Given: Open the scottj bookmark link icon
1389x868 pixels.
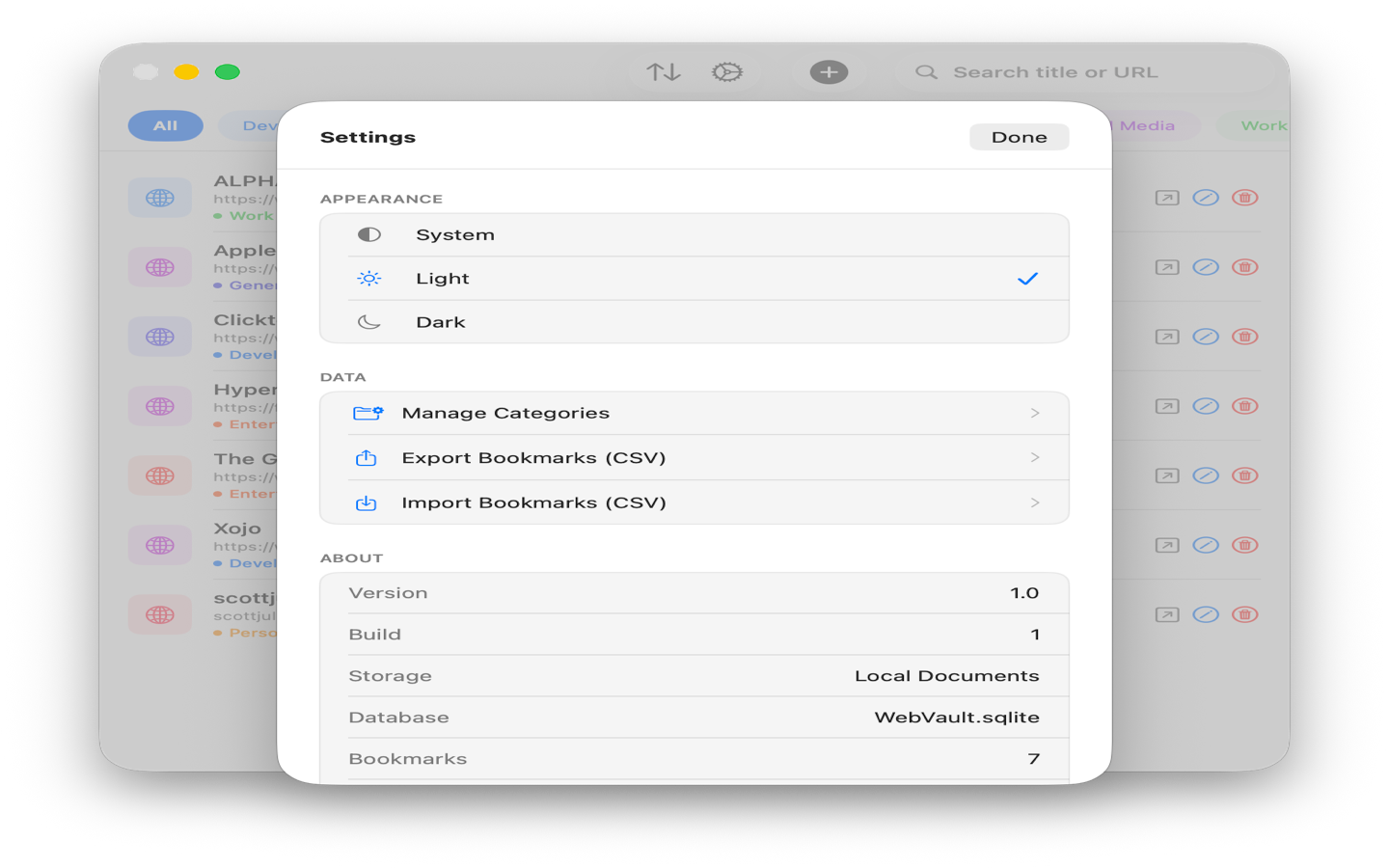Looking at the screenshot, I should (x=1167, y=614).
